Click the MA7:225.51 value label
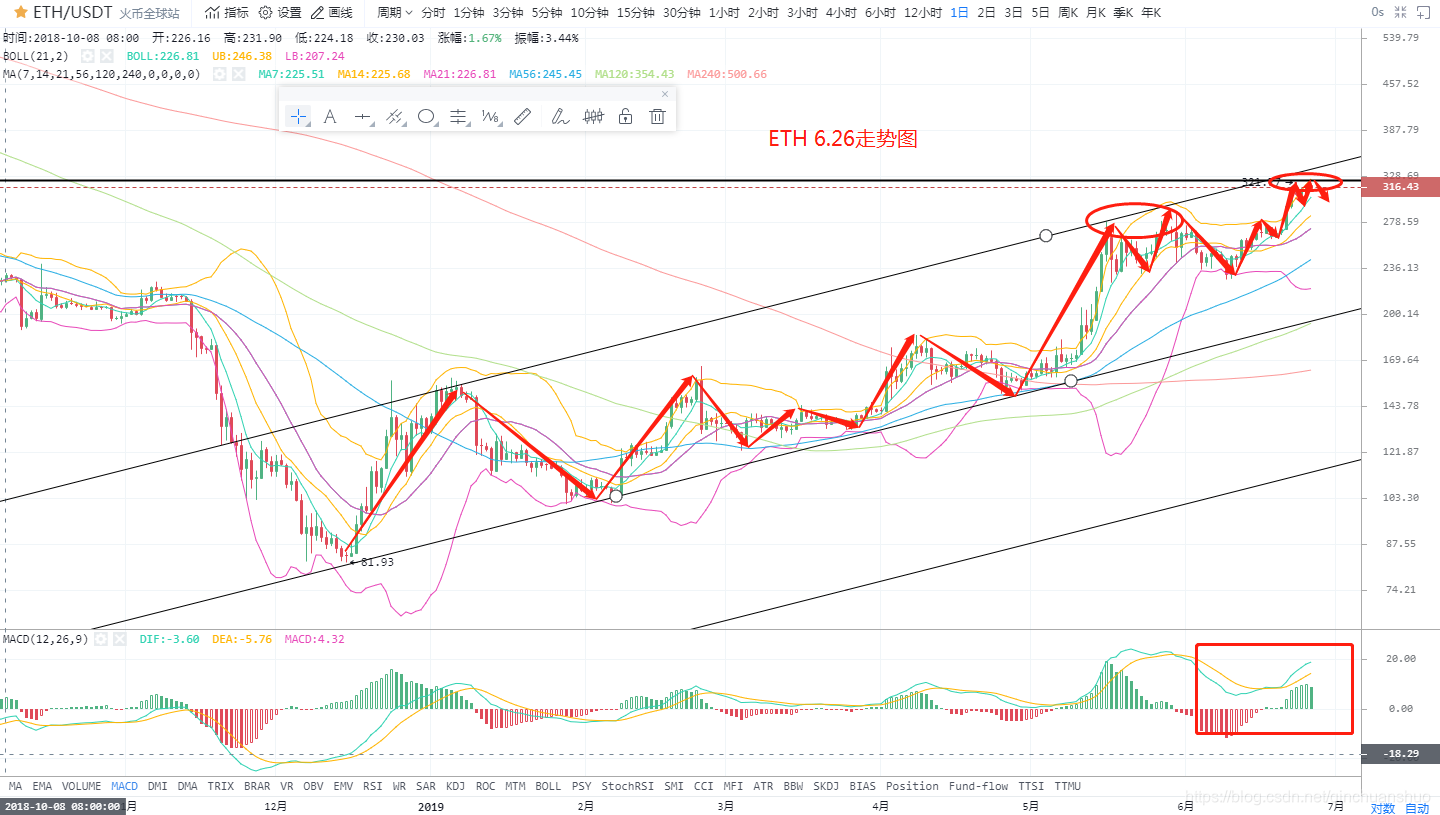This screenshot has height=815, width=1440. coord(291,74)
